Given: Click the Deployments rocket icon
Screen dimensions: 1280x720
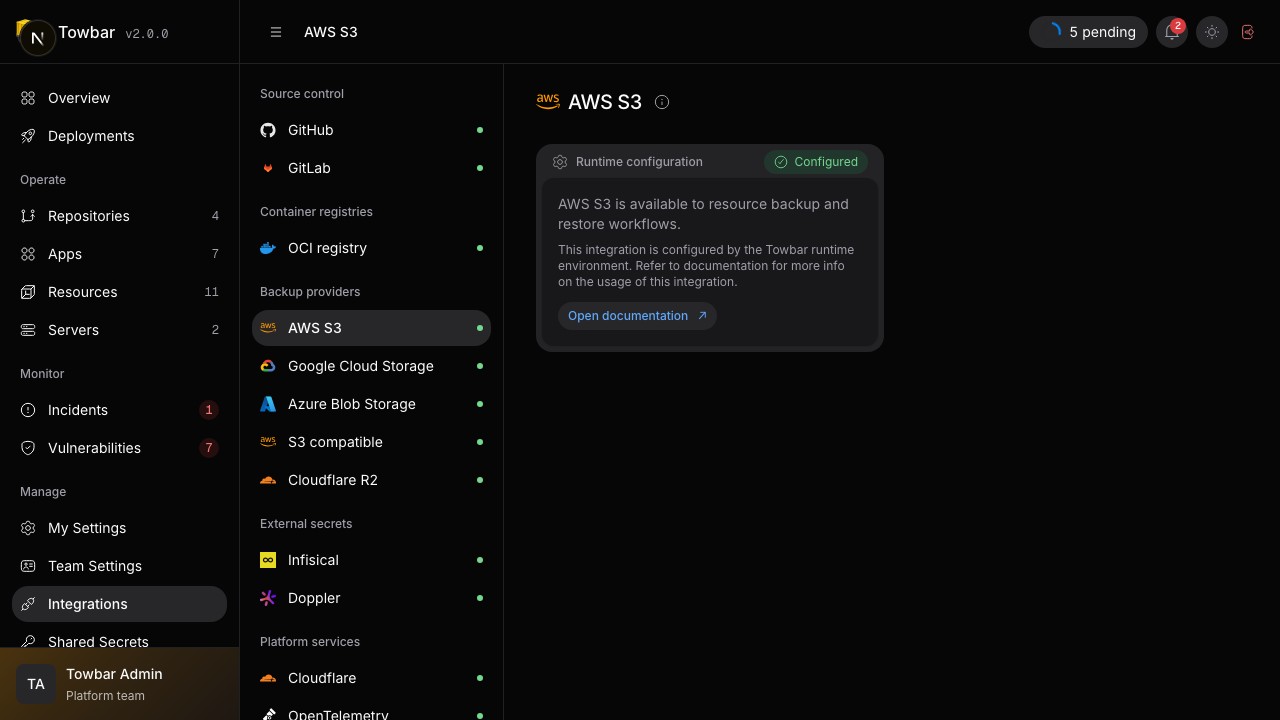Looking at the screenshot, I should click(x=28, y=136).
